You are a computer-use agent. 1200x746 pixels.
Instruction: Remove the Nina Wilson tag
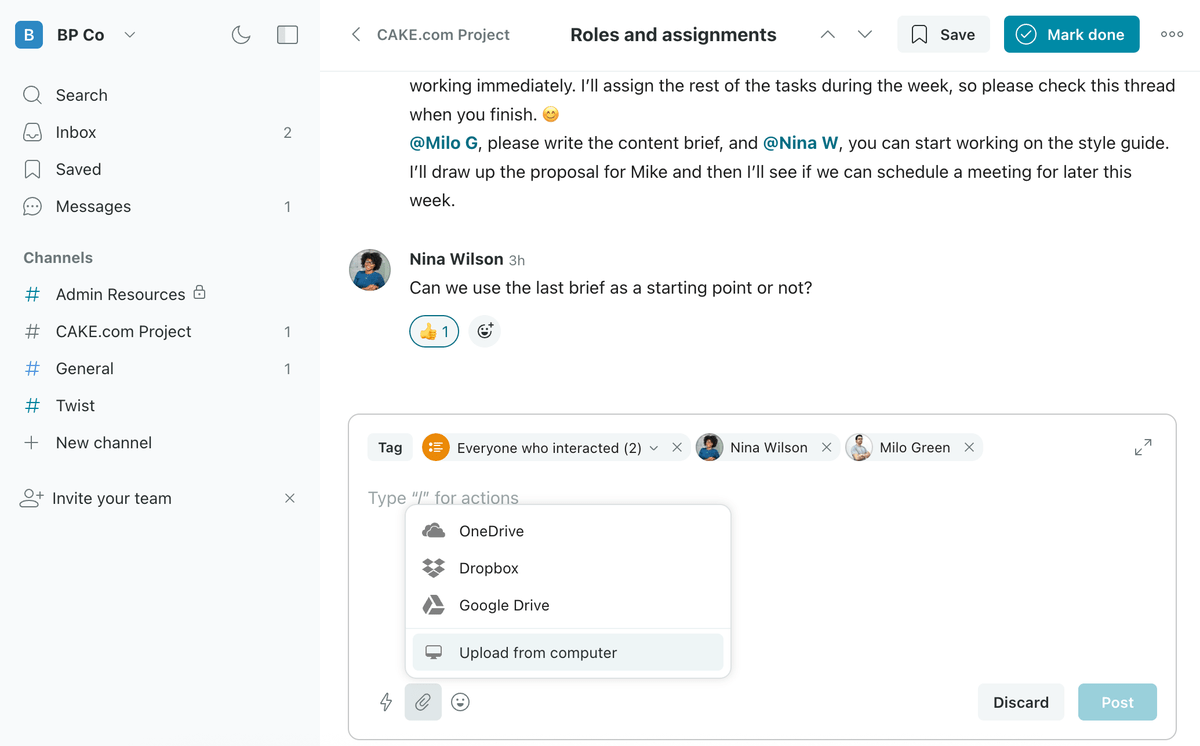tap(826, 448)
